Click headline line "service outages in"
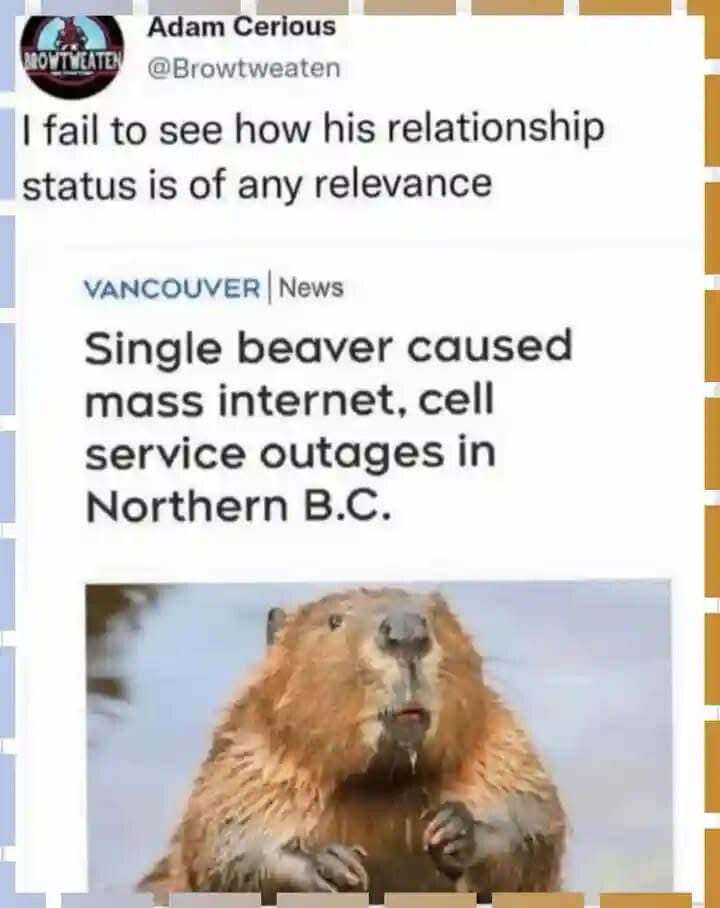This screenshot has width=720, height=908. click(x=290, y=453)
